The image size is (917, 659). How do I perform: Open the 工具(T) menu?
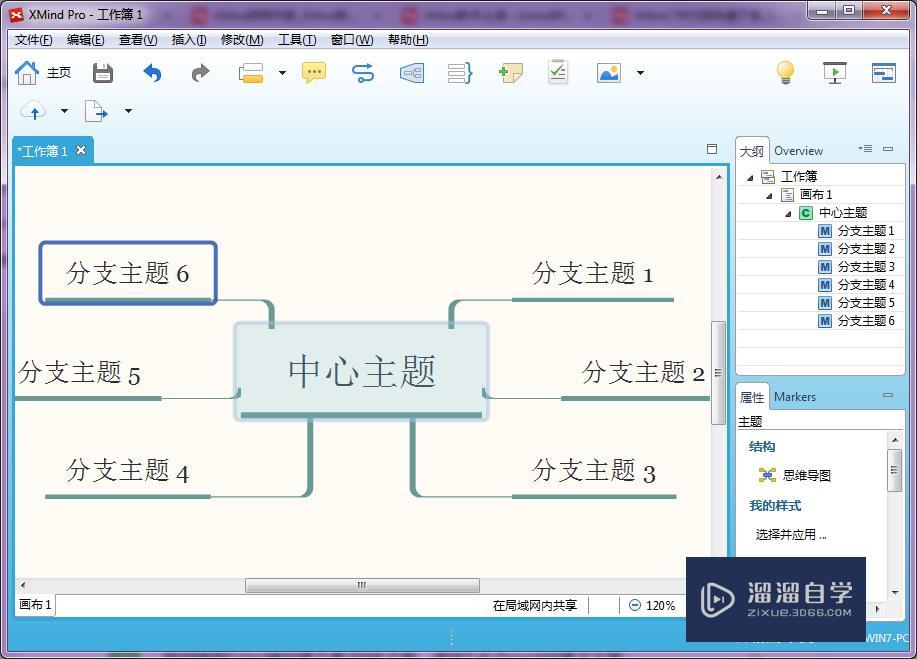[297, 40]
